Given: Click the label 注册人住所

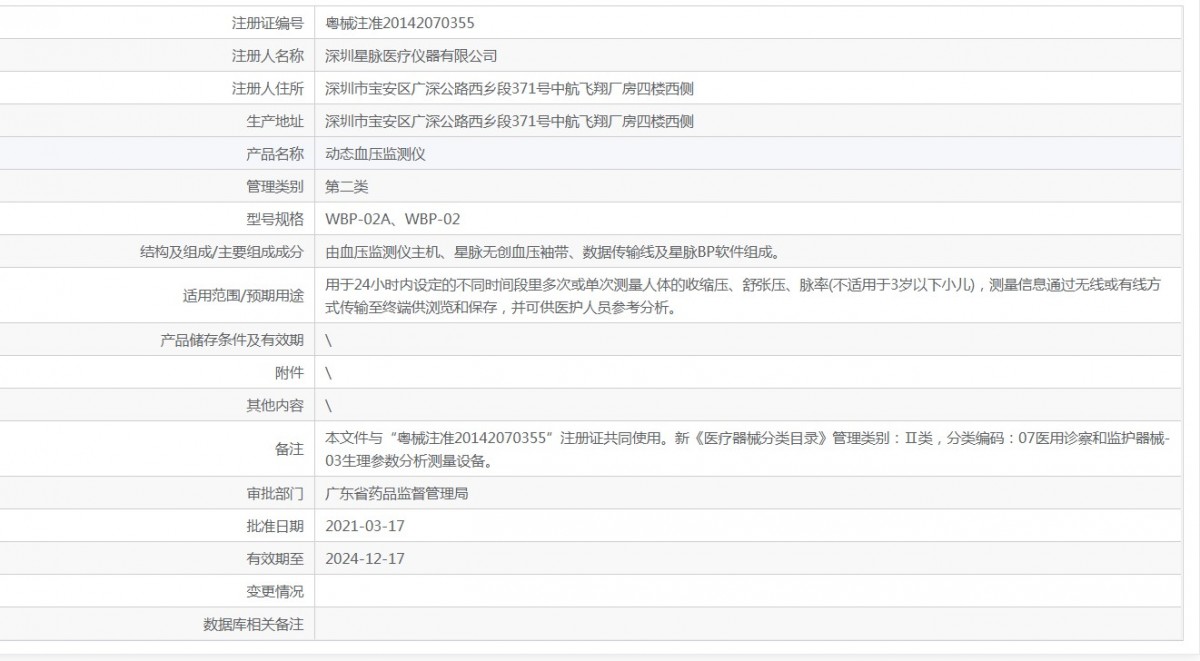Looking at the screenshot, I should (x=267, y=88).
